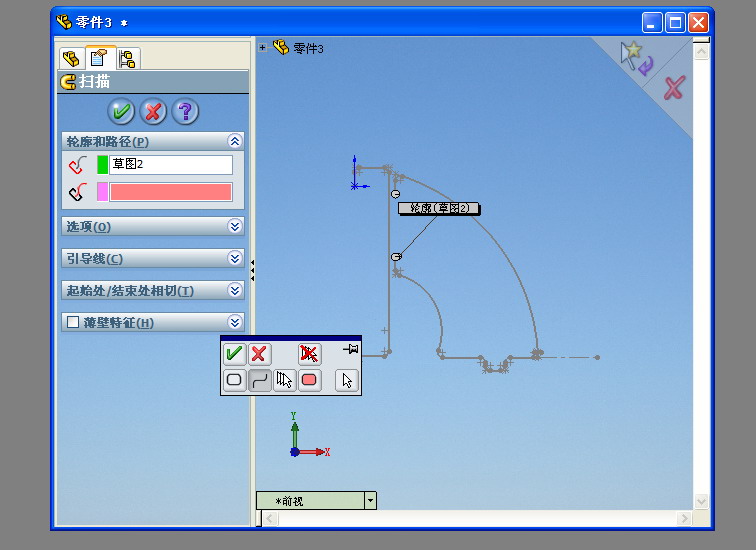Screen dimensions: 756x550
Task: Click the panel splitter collapse arrows
Action: (252, 271)
